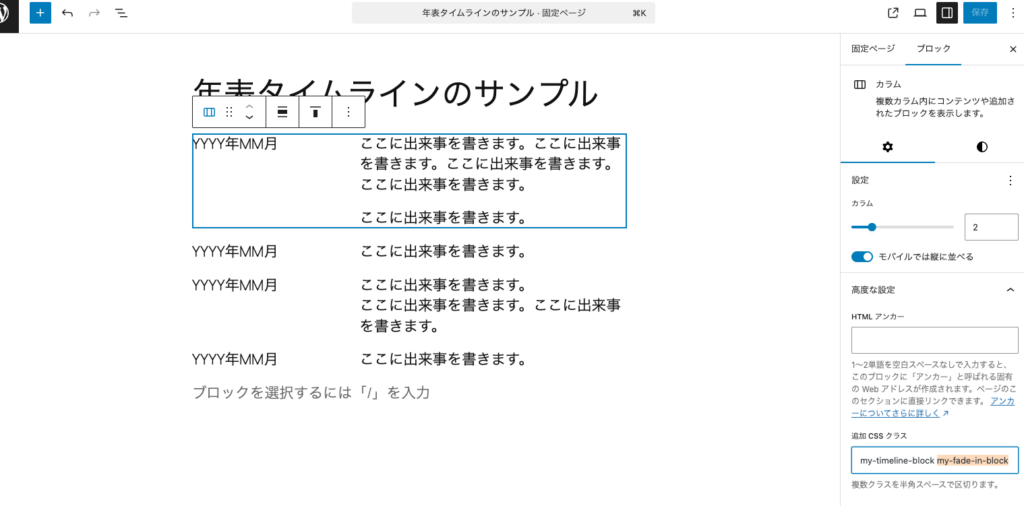The image size is (1024, 506).
Task: Click the columns block type icon in toolbar
Action: click(x=210, y=112)
